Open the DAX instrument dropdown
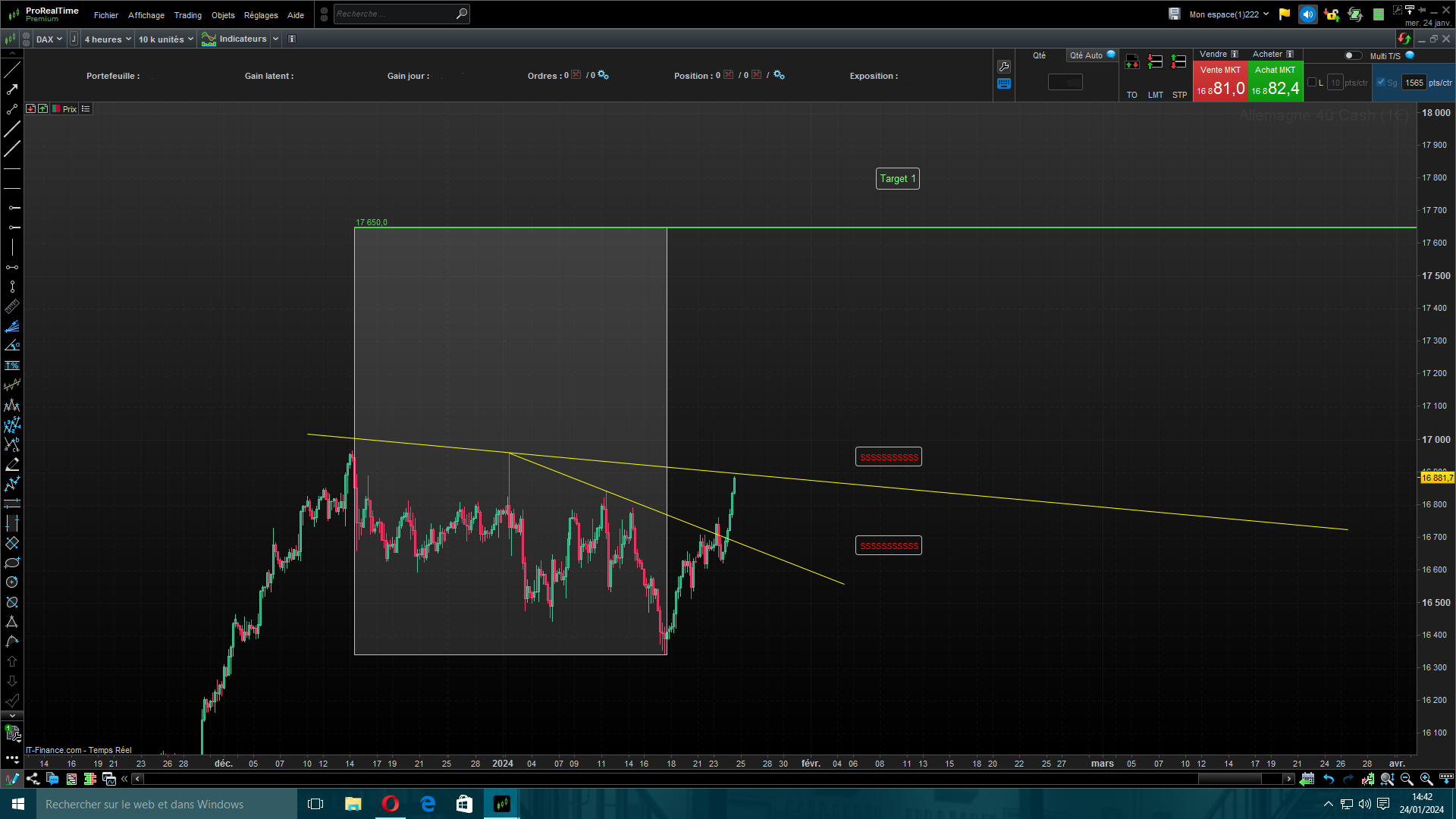 coord(49,39)
